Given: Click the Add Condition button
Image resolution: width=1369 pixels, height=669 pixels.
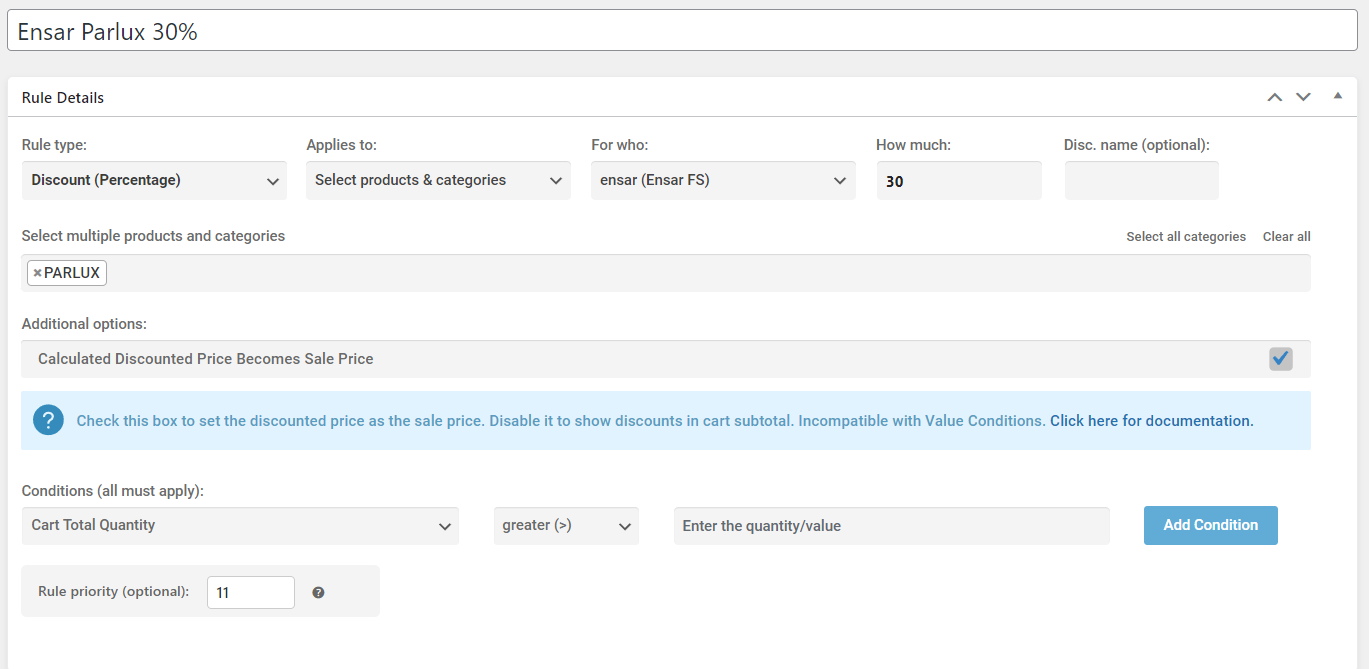Looking at the screenshot, I should click(x=1210, y=525).
